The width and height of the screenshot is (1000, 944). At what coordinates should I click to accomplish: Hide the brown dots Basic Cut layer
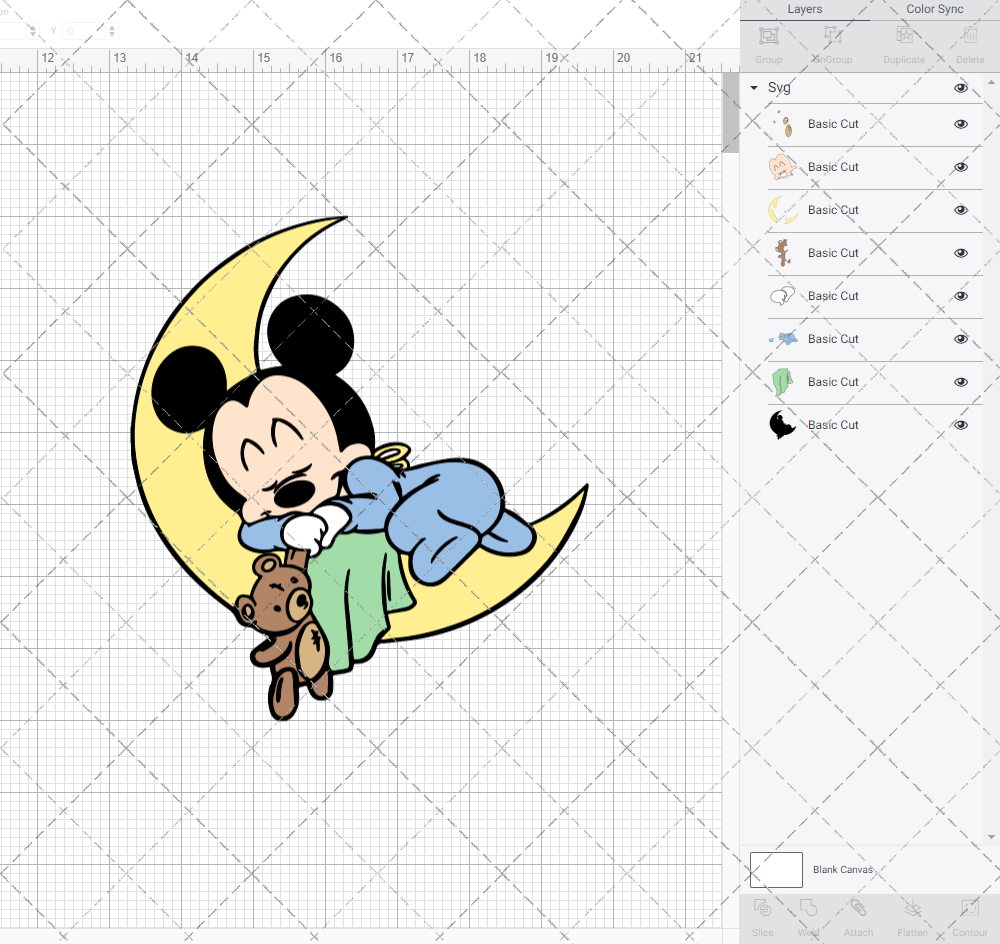point(960,124)
